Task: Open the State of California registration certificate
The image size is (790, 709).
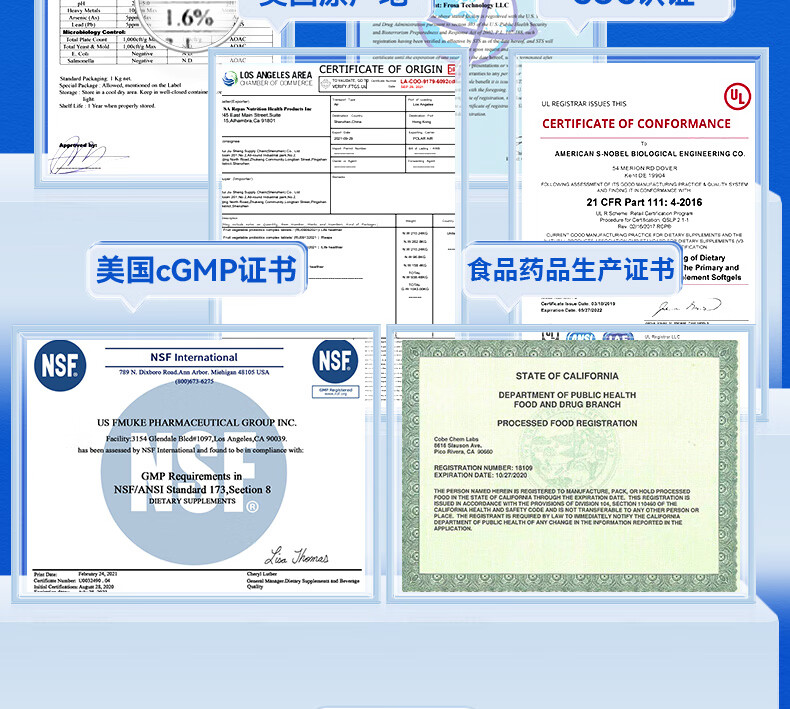Action: tap(571, 464)
